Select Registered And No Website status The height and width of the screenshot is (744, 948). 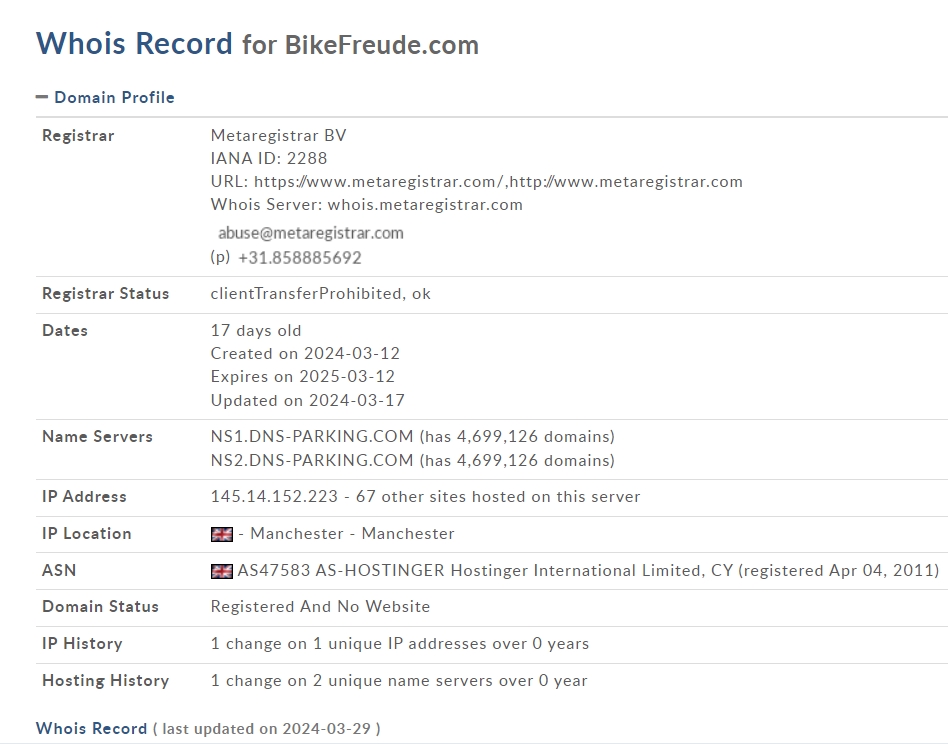point(320,607)
